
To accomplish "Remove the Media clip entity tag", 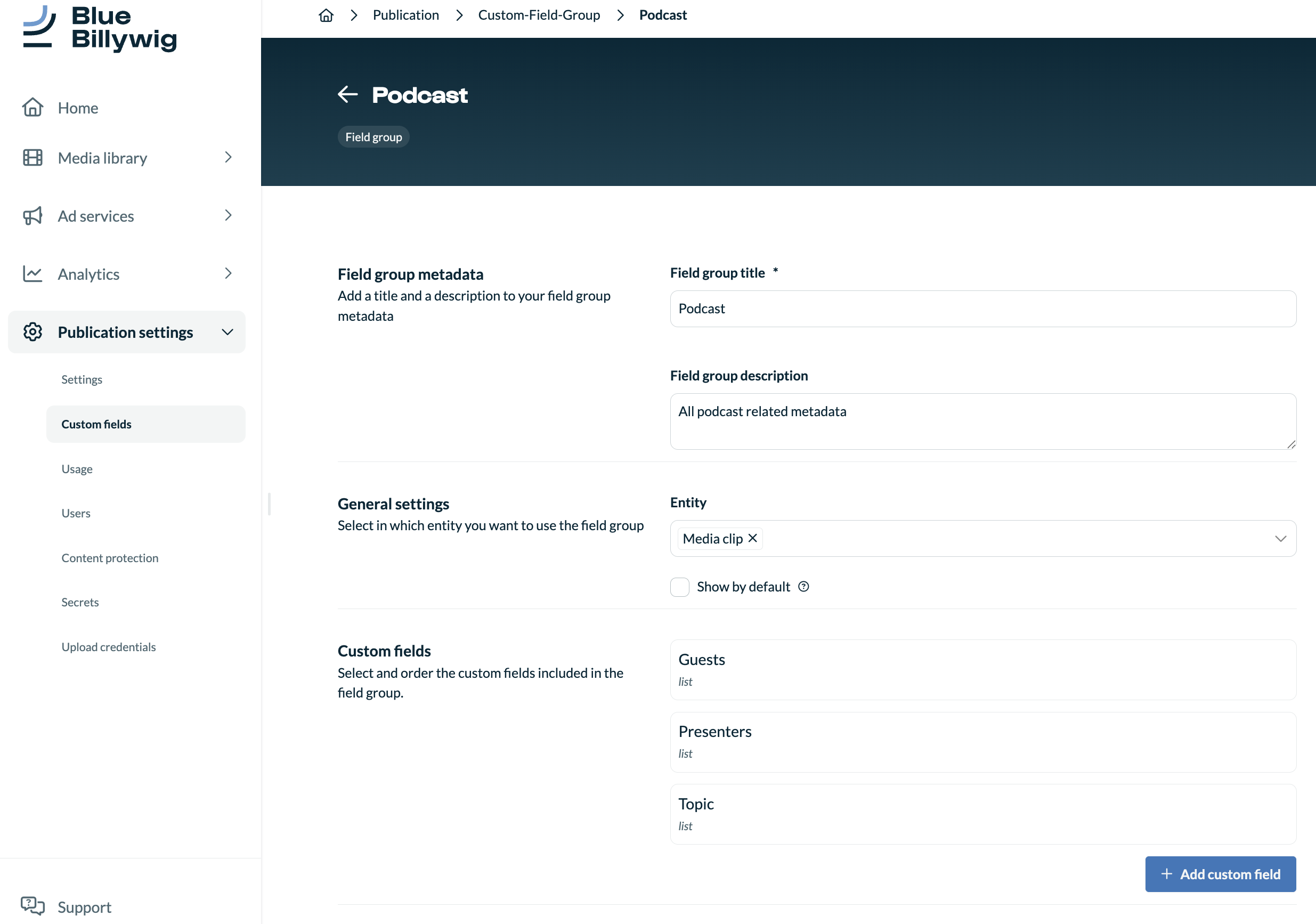I will 753,538.
